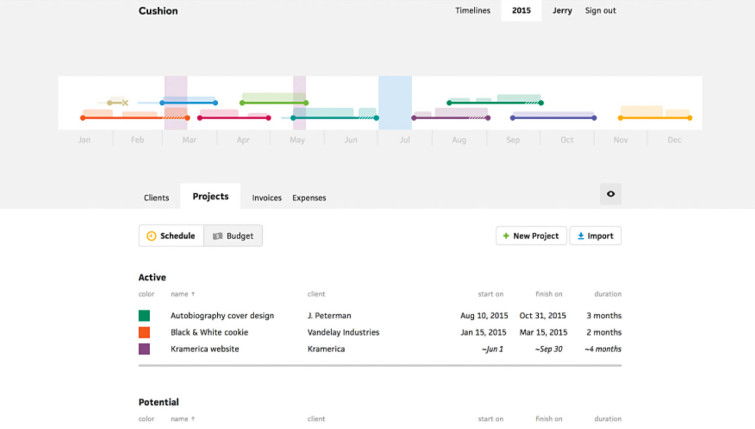
Task: Click the purple Kramerica website swatch
Action: 144,349
